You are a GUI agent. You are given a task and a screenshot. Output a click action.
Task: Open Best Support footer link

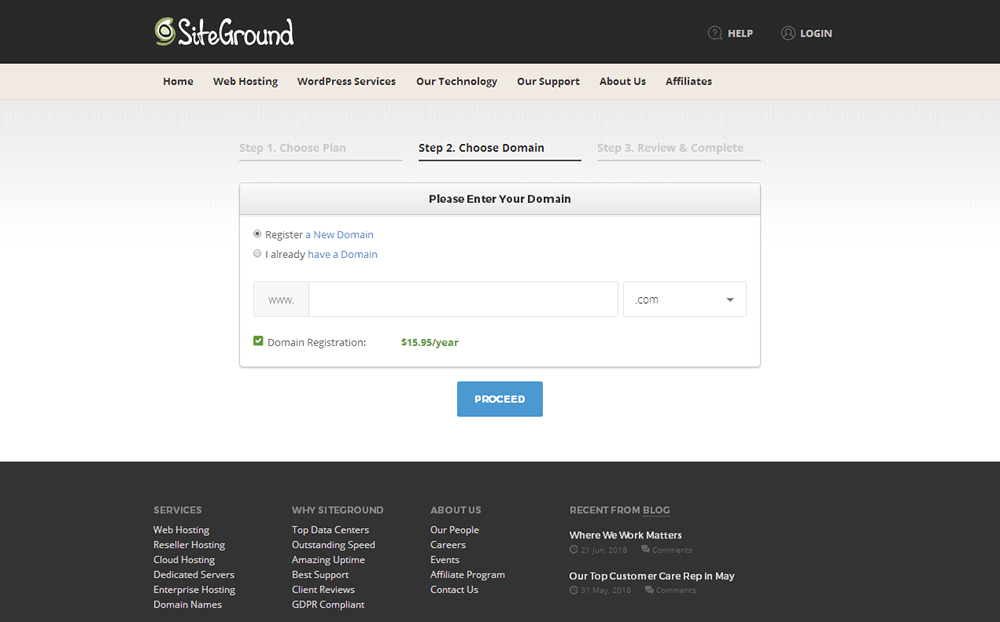pyautogui.click(x=320, y=575)
